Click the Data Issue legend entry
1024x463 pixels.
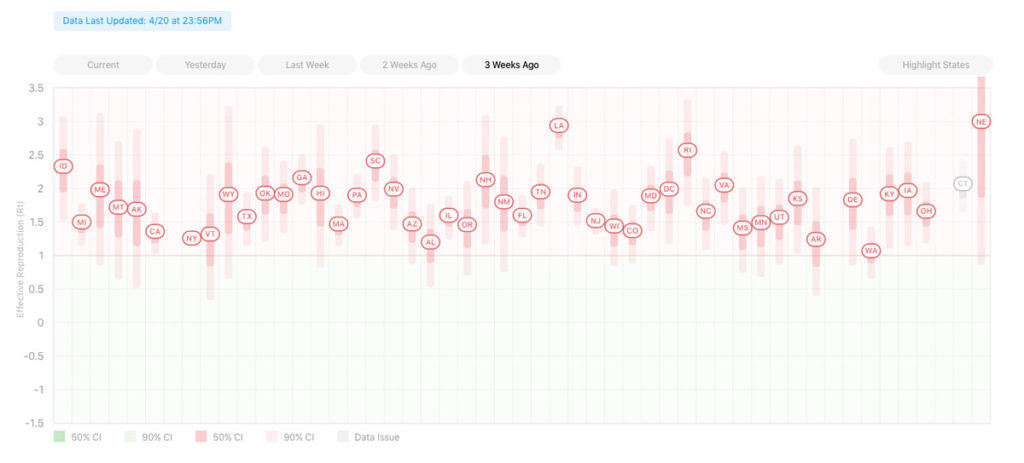[368, 437]
